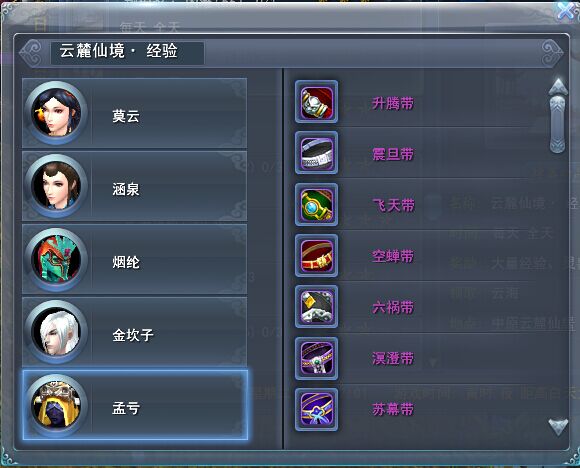Choose 金坎子 from the boss list
580x468 pixels.
(135, 332)
